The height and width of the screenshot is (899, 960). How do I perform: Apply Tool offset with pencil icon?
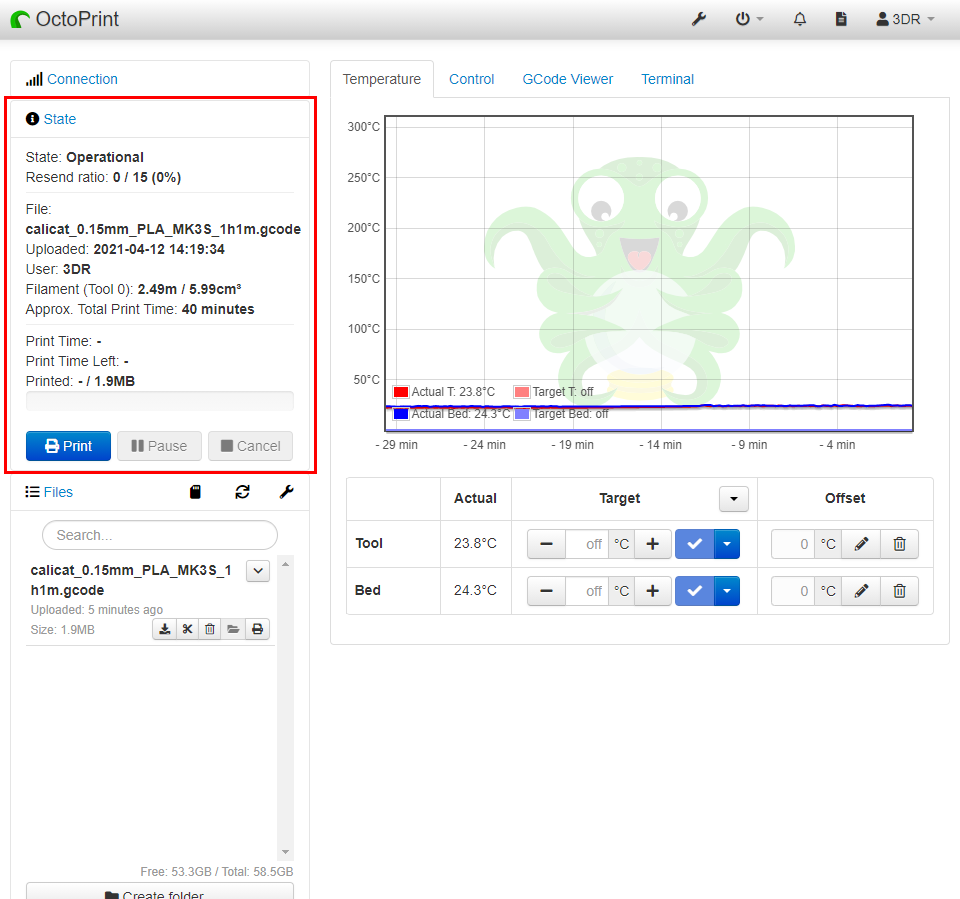pos(861,544)
